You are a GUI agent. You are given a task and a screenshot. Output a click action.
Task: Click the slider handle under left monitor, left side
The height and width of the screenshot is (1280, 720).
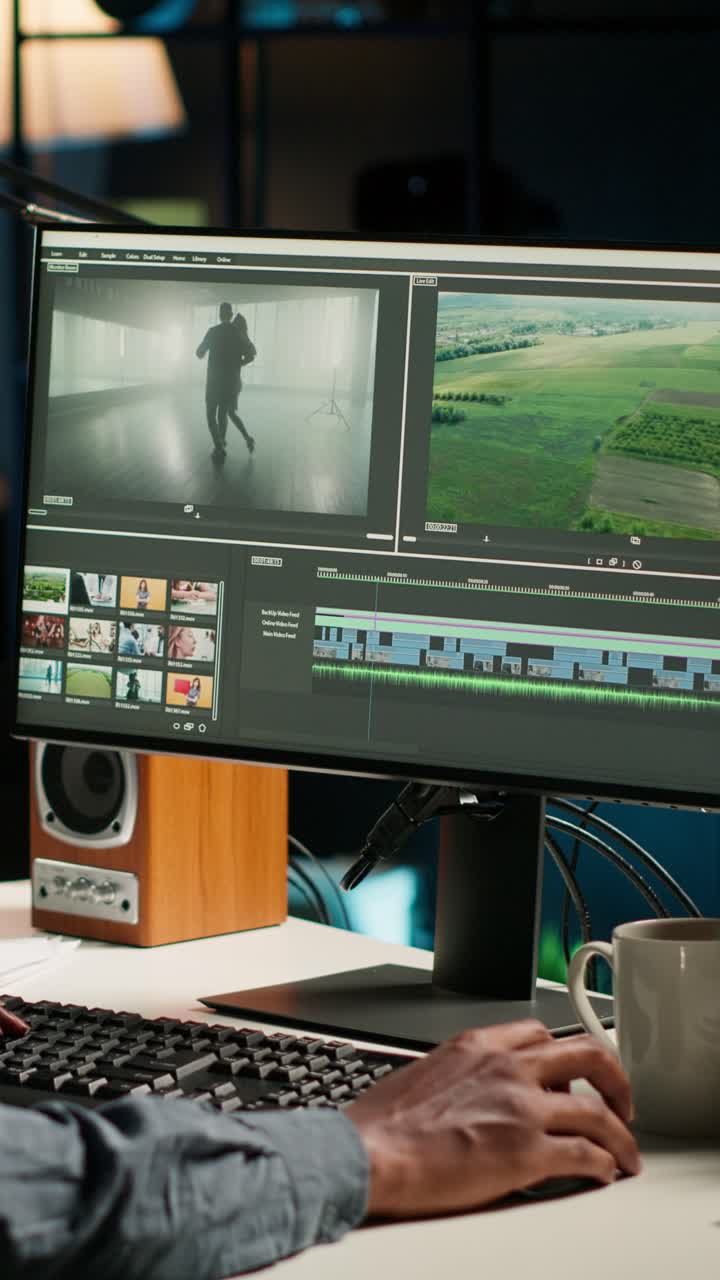[37, 512]
